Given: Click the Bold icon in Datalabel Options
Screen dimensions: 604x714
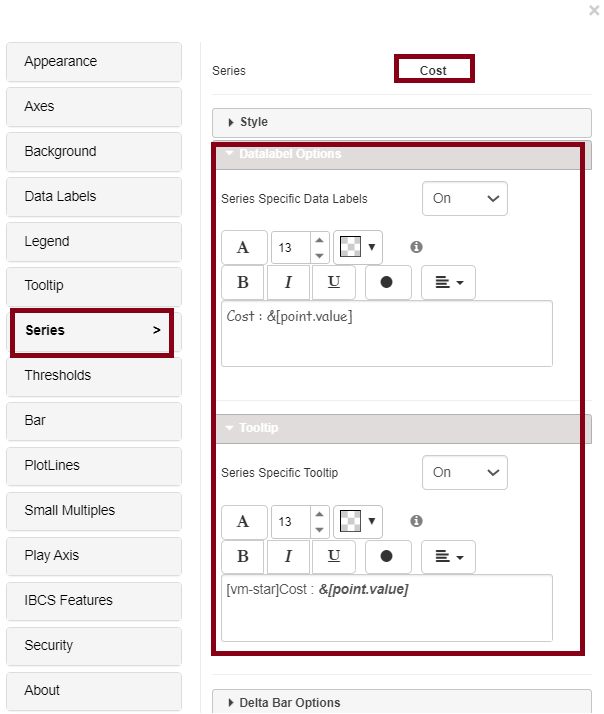Looking at the screenshot, I should tap(243, 283).
